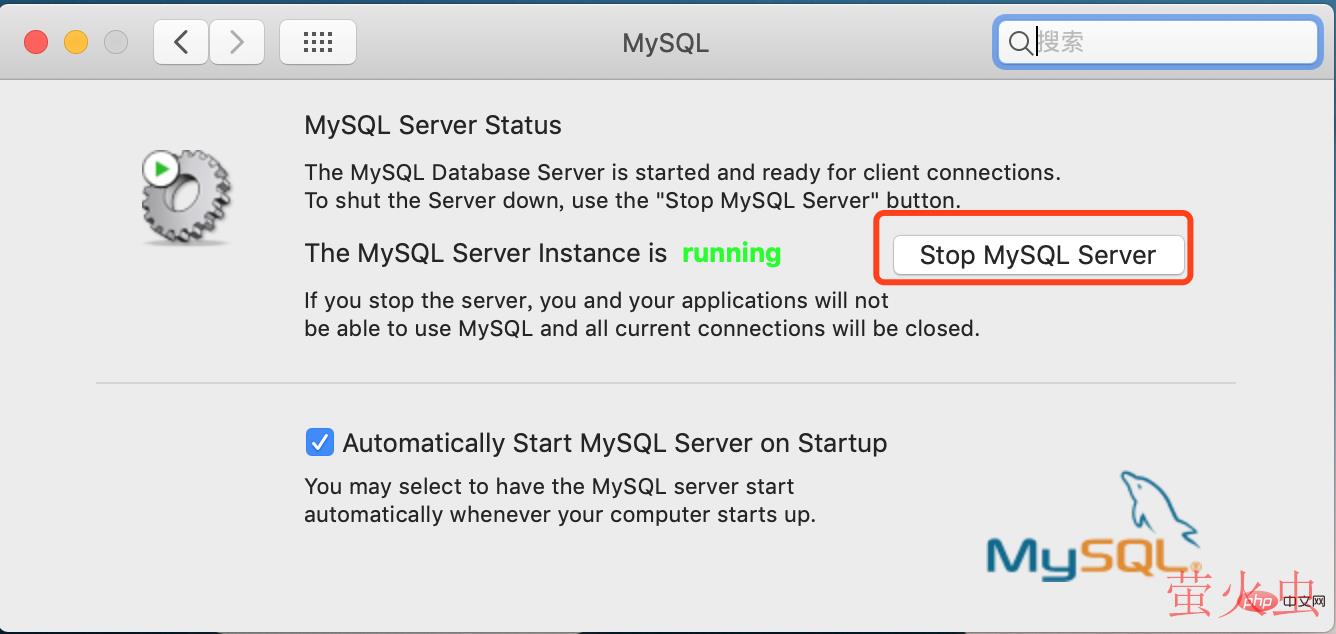Close the MySQL preferences window

click(36, 42)
